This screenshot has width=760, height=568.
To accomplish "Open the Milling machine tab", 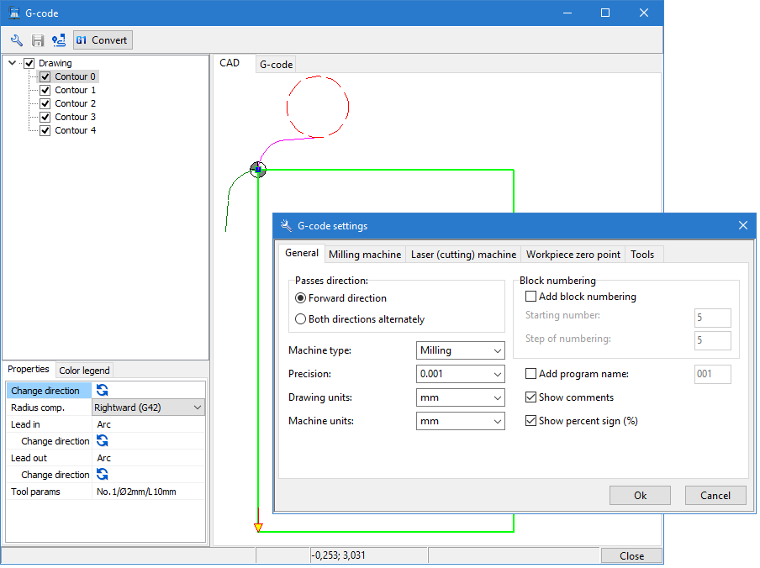I will [365, 254].
